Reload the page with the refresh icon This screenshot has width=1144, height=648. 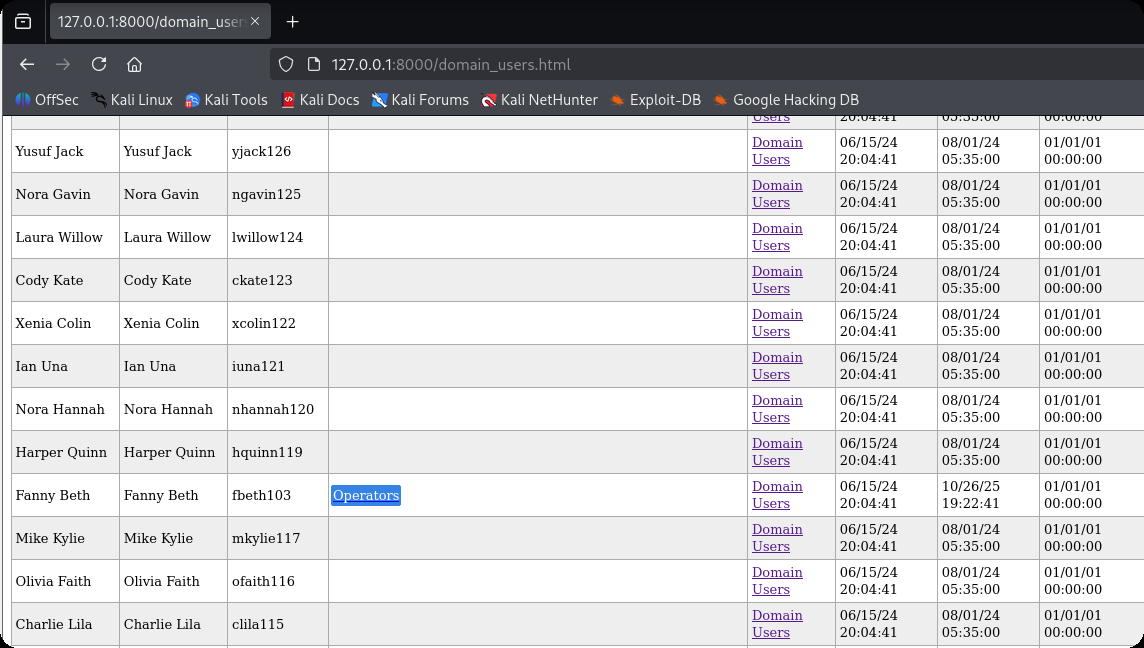[x=99, y=64]
